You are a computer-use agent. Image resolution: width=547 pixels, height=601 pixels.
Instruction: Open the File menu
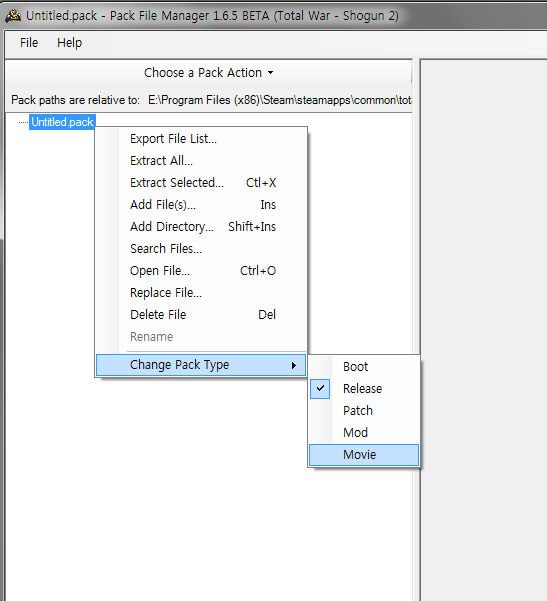coord(29,43)
